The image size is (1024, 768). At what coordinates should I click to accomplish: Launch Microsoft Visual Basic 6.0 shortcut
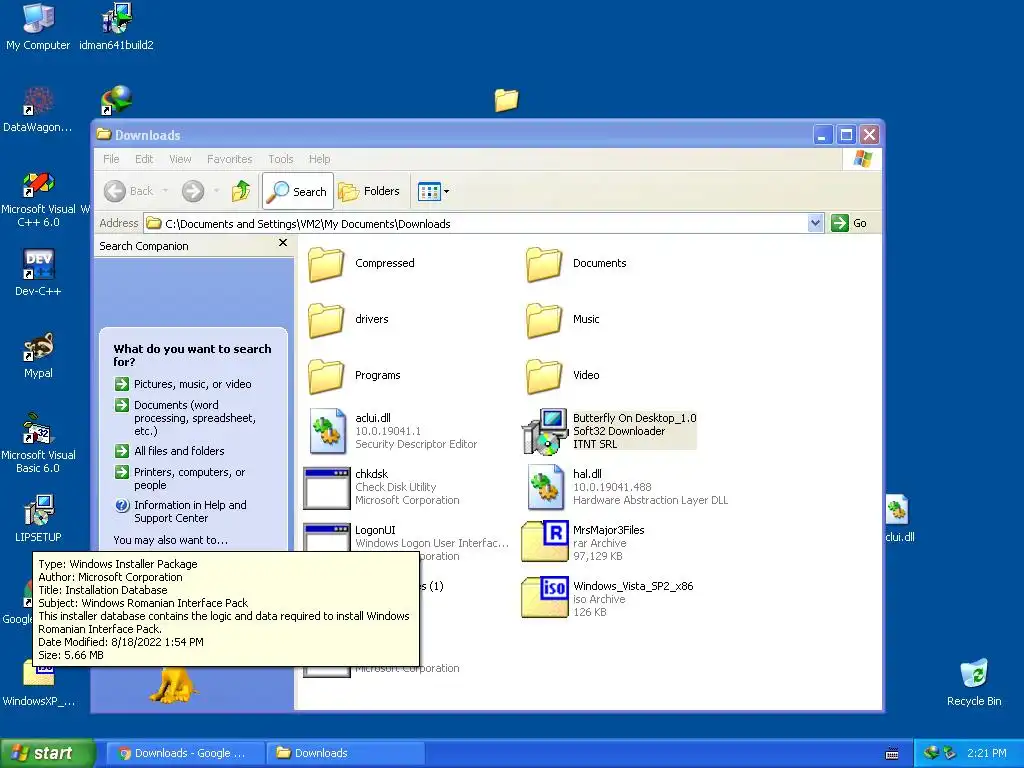point(38,443)
